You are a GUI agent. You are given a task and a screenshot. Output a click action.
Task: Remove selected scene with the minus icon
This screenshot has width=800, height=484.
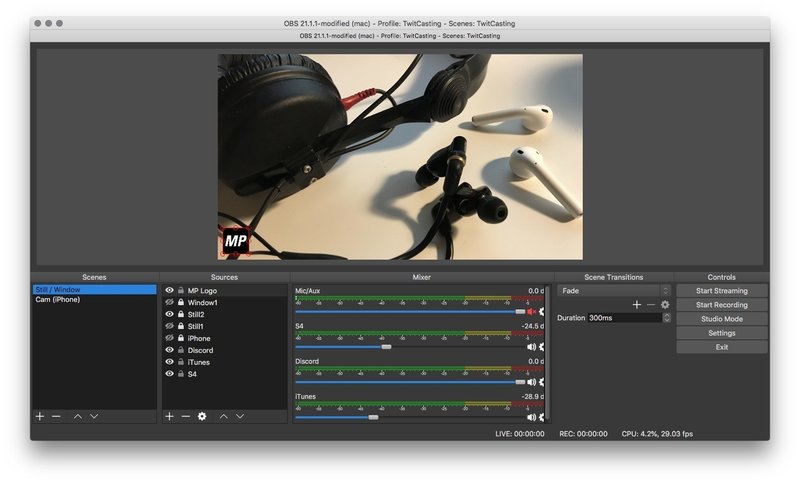coord(56,417)
